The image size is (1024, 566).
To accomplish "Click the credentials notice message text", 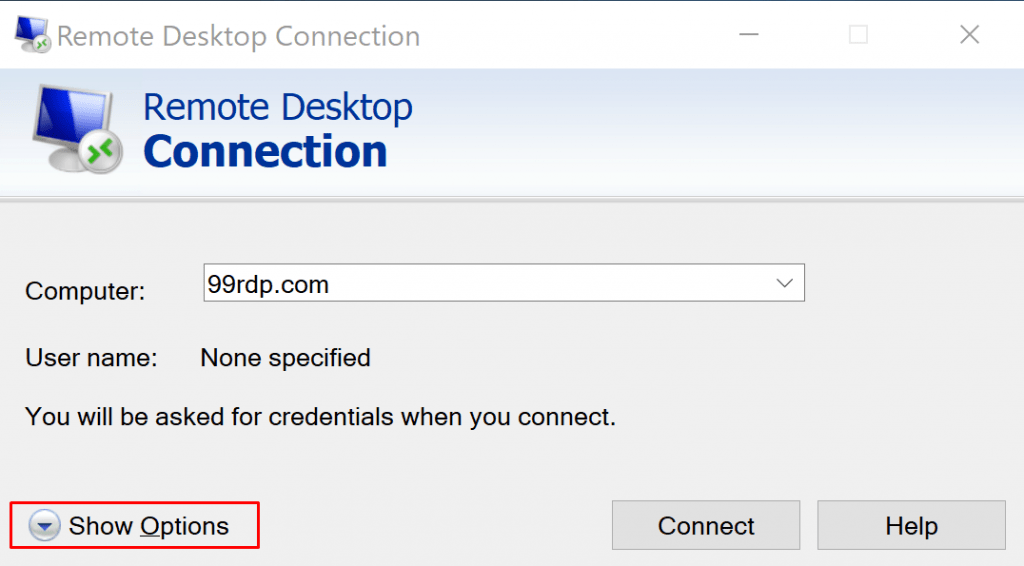I will click(320, 417).
